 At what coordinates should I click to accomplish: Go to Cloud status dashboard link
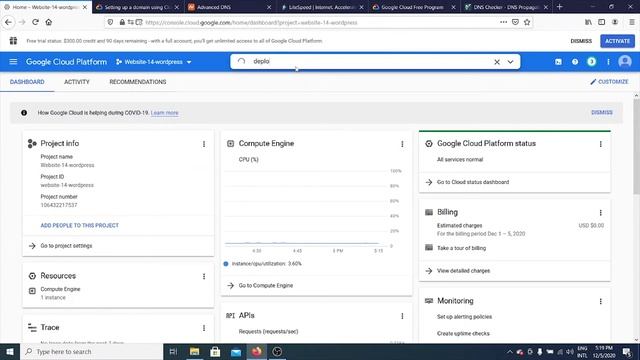473,182
